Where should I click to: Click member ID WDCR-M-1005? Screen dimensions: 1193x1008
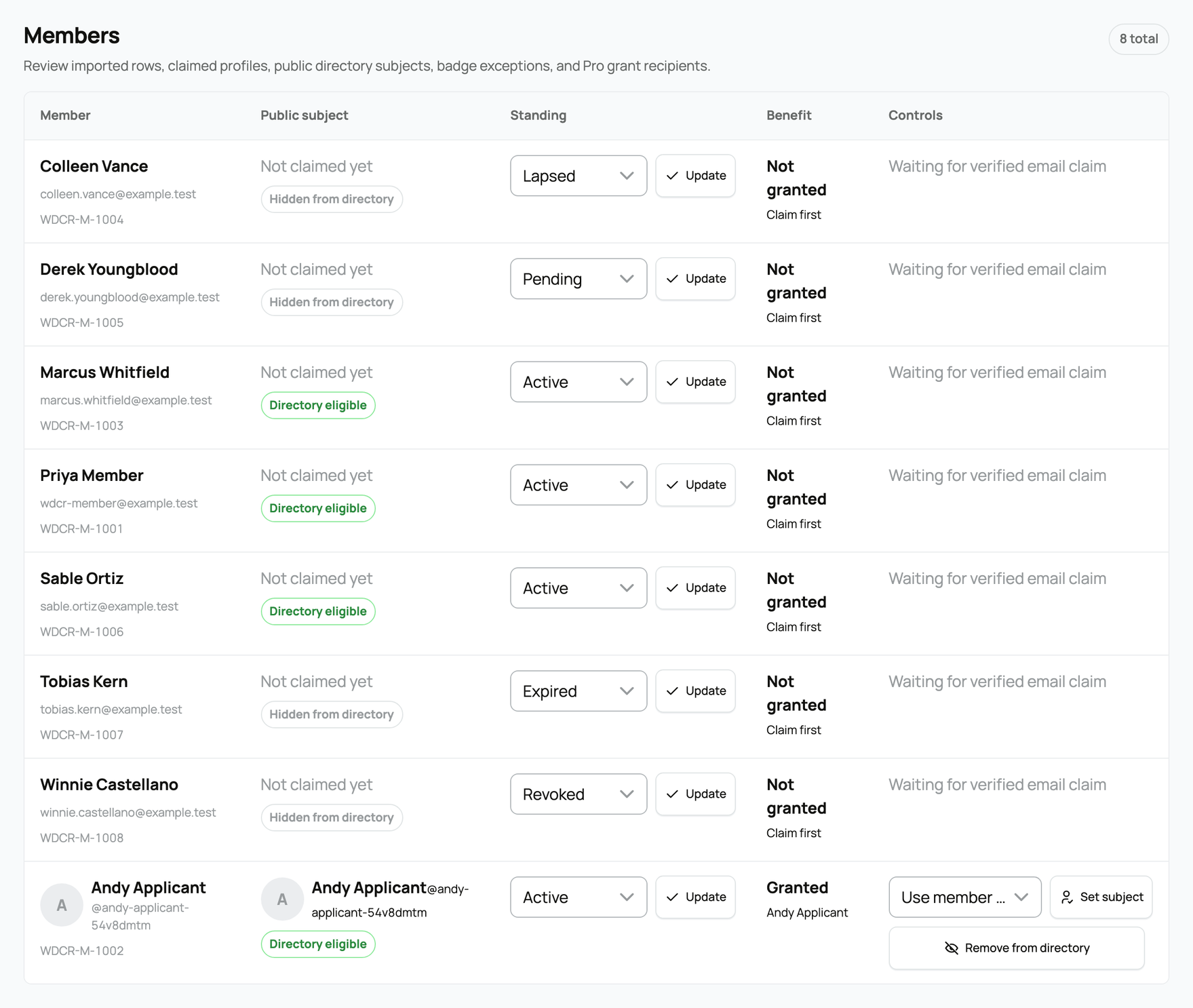81,324
